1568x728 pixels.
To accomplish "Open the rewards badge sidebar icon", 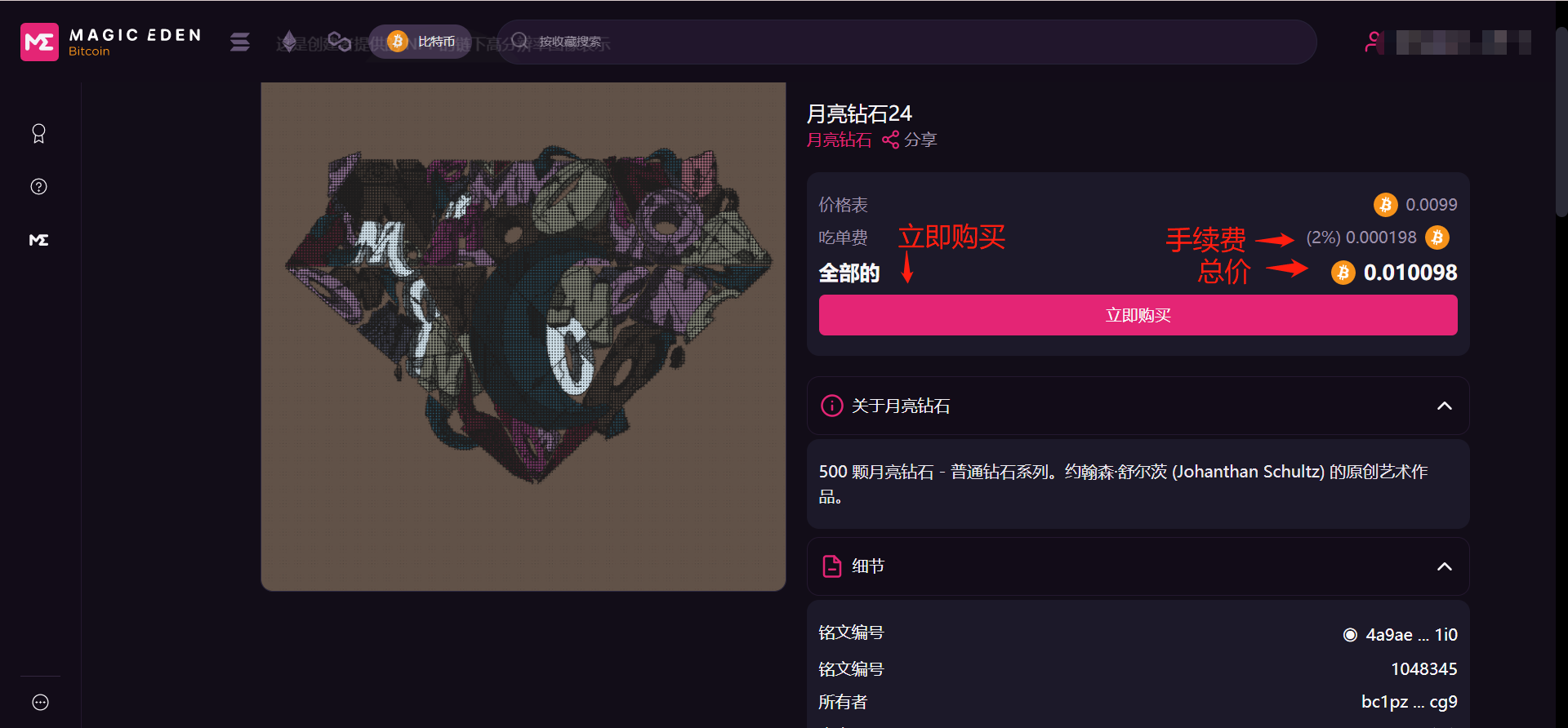I will (x=38, y=133).
